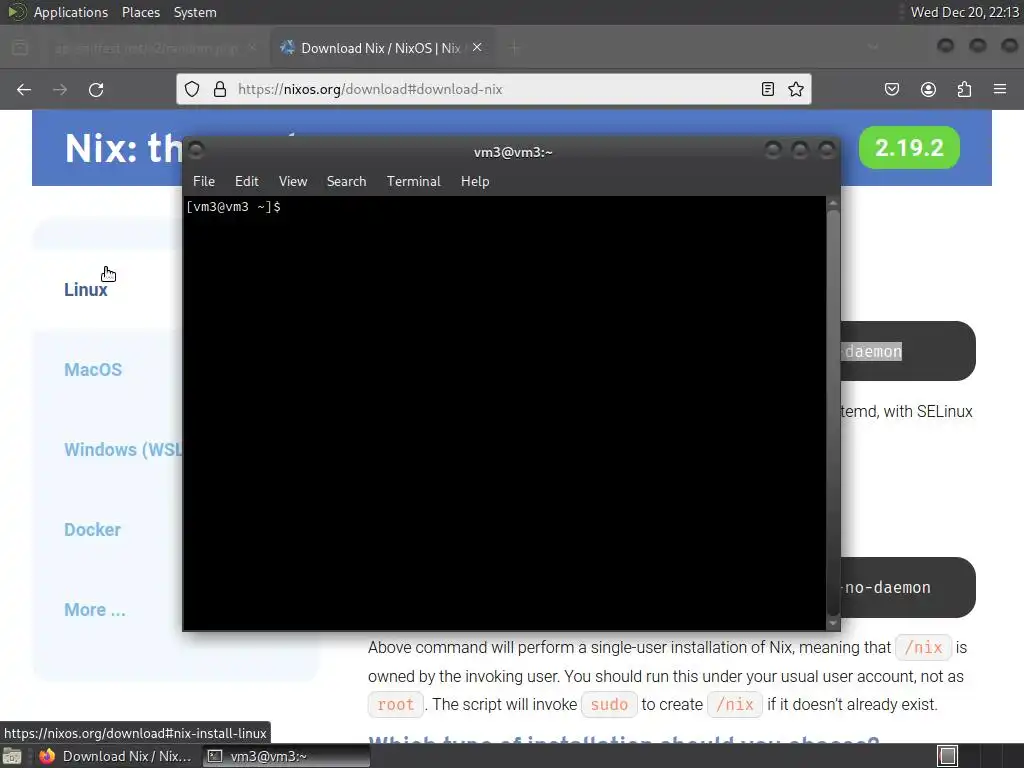Open the Firefox extensions puzzle icon

coord(964,89)
